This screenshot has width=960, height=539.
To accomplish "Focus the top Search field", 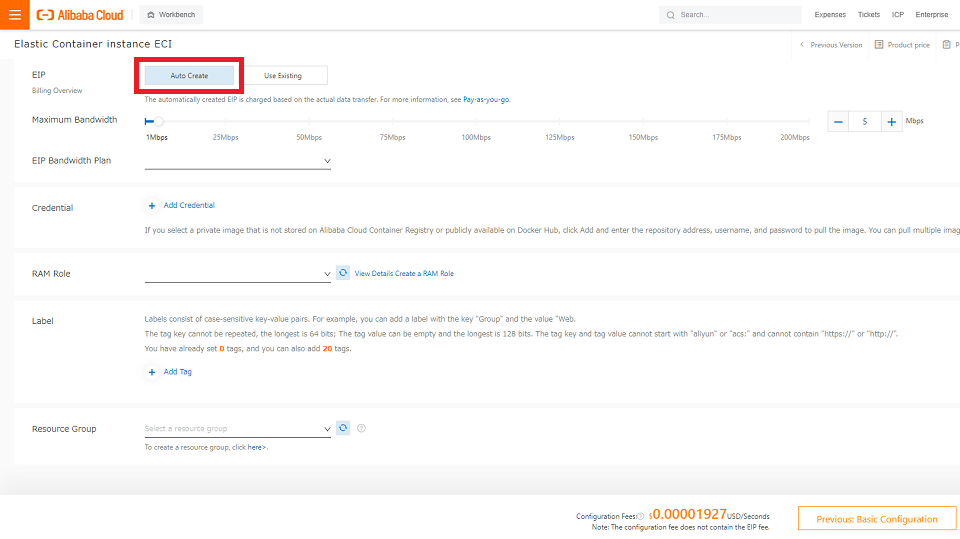I will click(730, 15).
